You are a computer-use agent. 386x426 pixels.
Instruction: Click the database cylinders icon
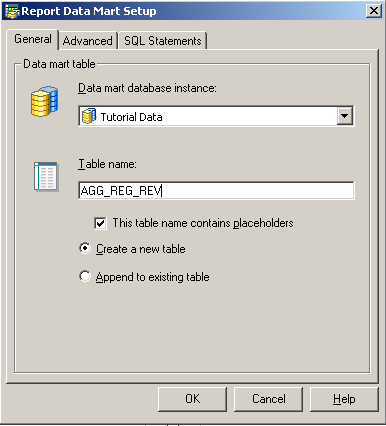[45, 101]
